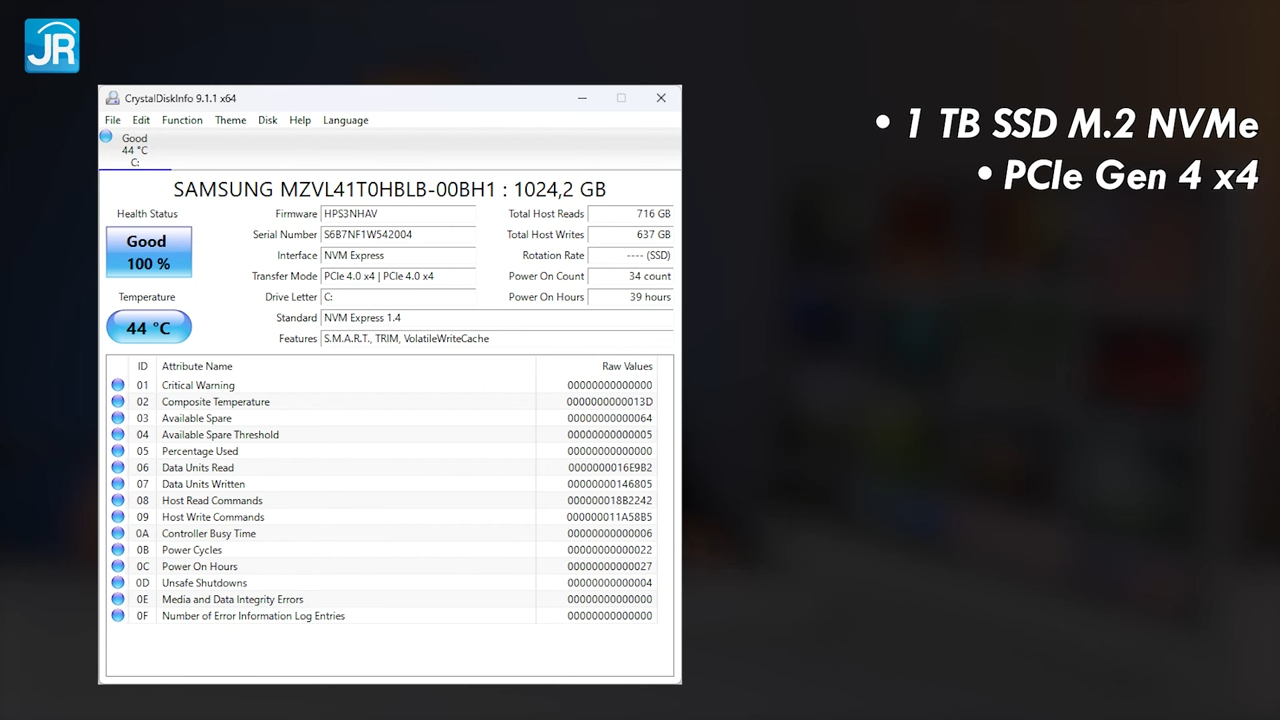The width and height of the screenshot is (1280, 720).
Task: Toggle temperature units via the 44 °C button
Action: pyautogui.click(x=148, y=327)
